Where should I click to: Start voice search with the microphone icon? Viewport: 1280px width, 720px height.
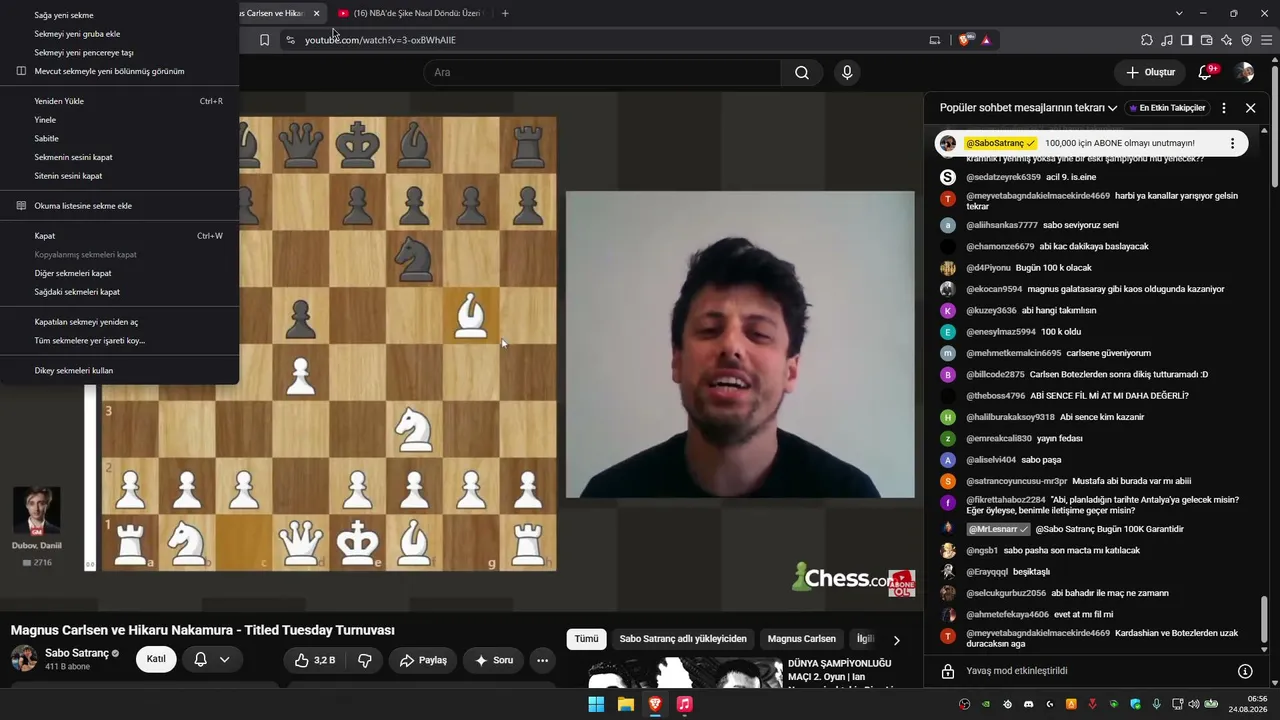click(x=847, y=72)
